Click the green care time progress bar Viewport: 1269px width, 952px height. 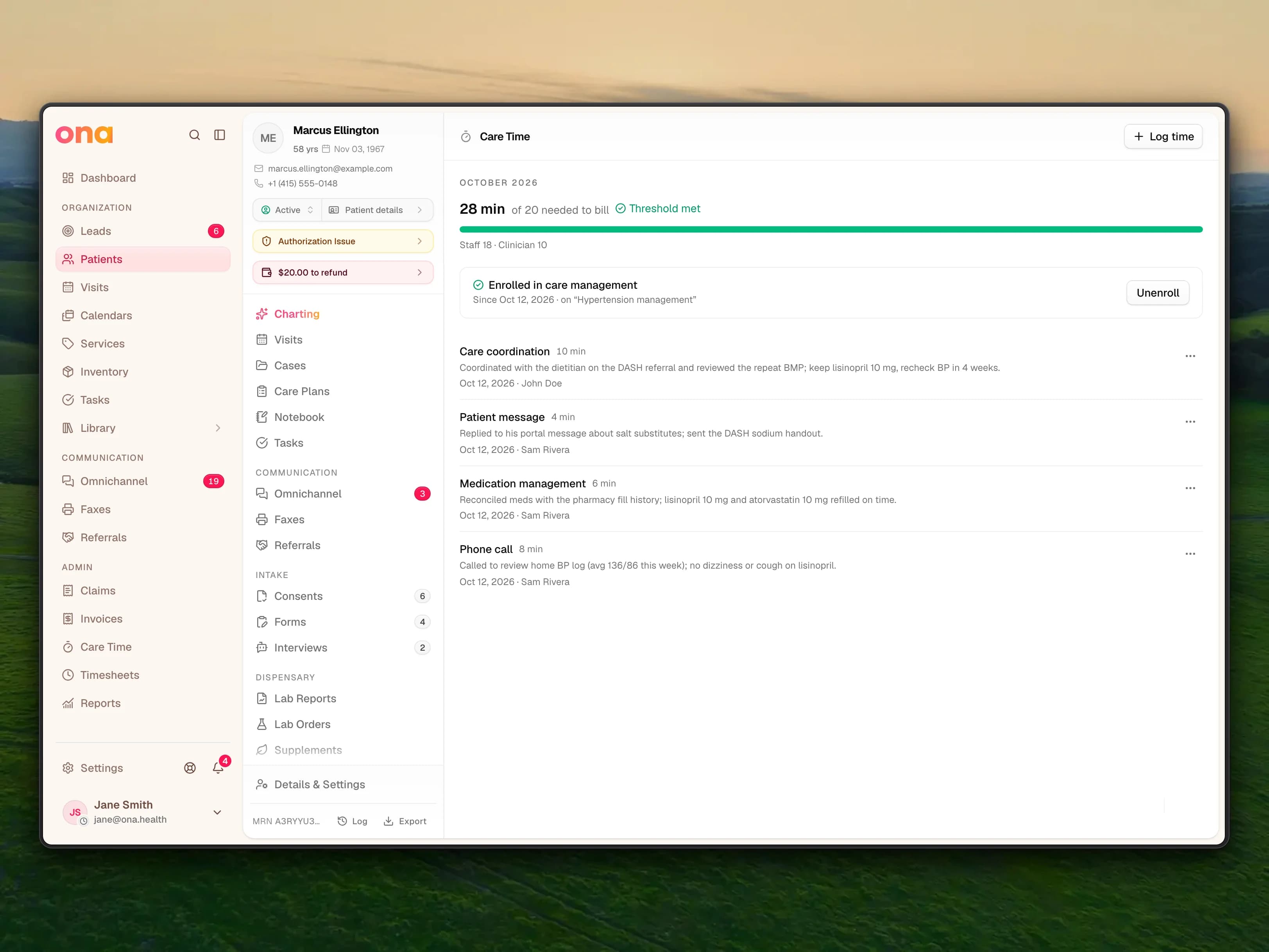(831, 229)
